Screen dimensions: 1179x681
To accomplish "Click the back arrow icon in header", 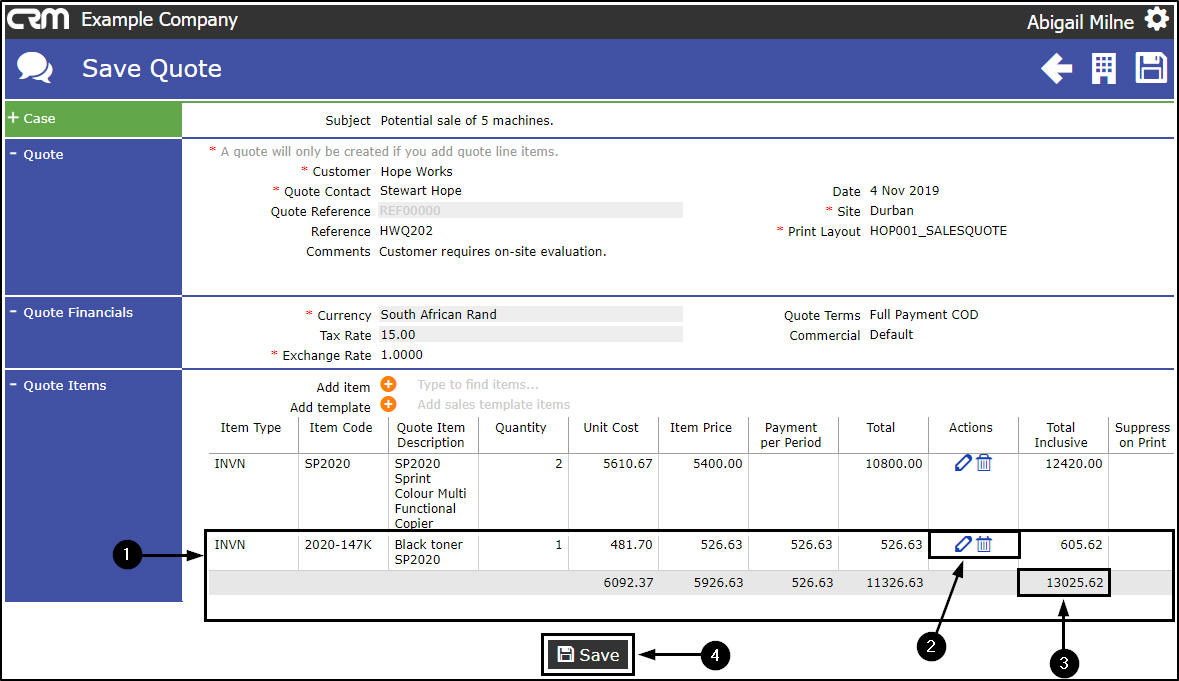I will tap(1056, 69).
